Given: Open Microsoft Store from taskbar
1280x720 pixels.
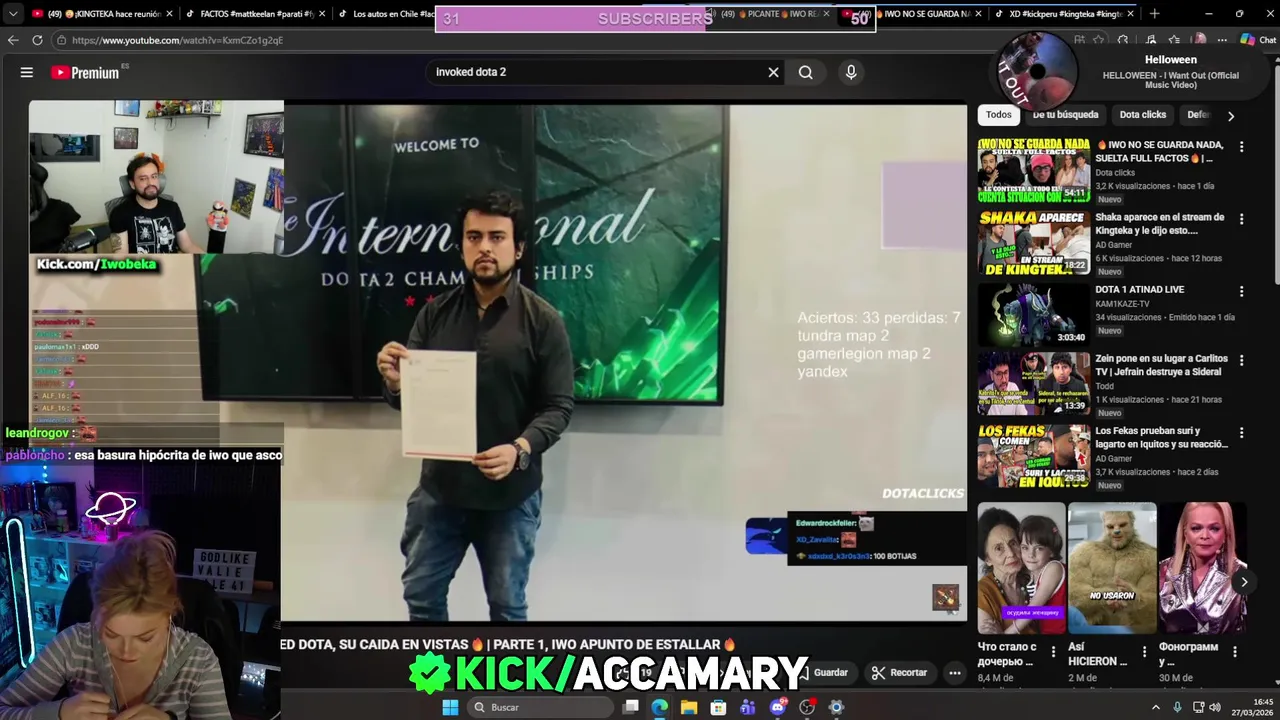Looking at the screenshot, I should click(x=718, y=707).
